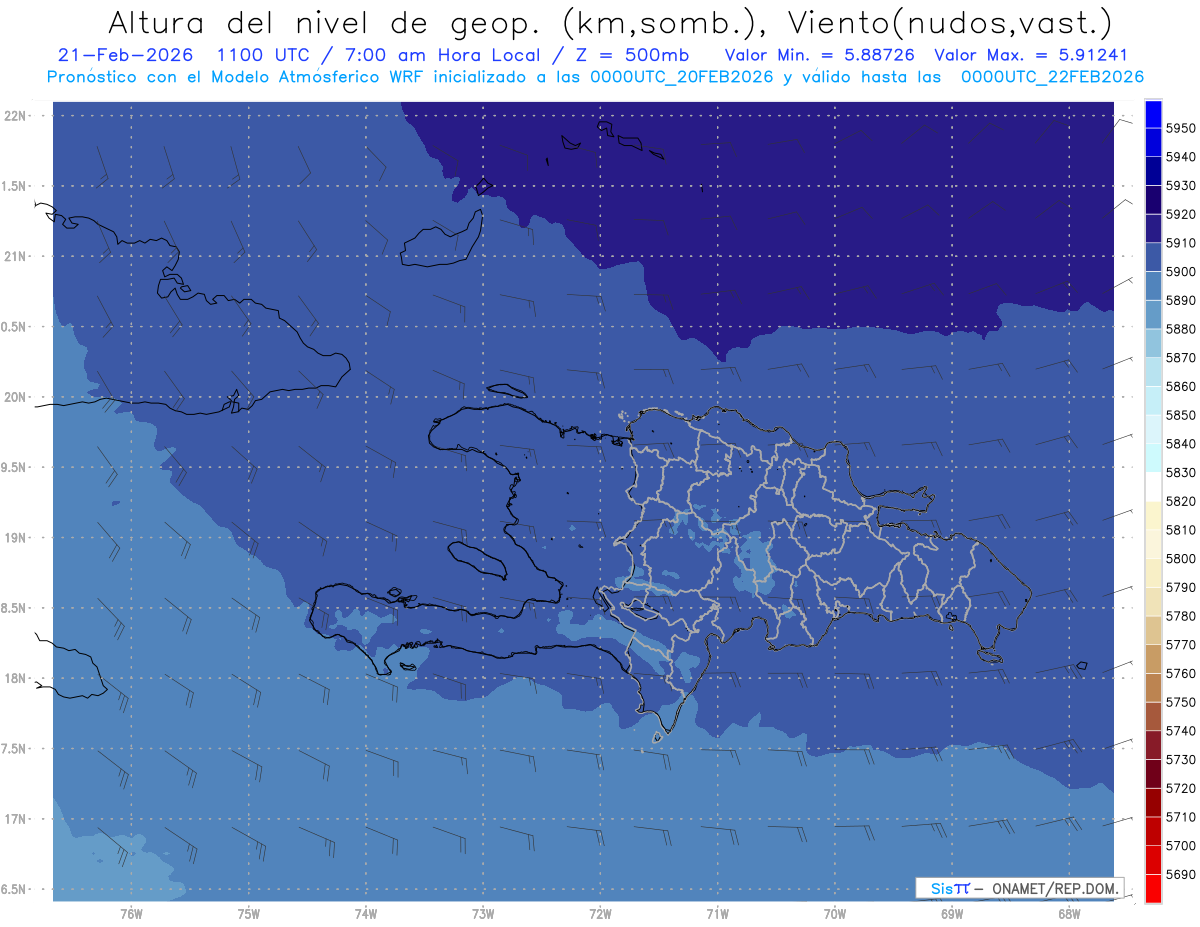Click the 'Valor Min. = 5.88726' text
This screenshot has height=927, width=1200.
(x=819, y=55)
